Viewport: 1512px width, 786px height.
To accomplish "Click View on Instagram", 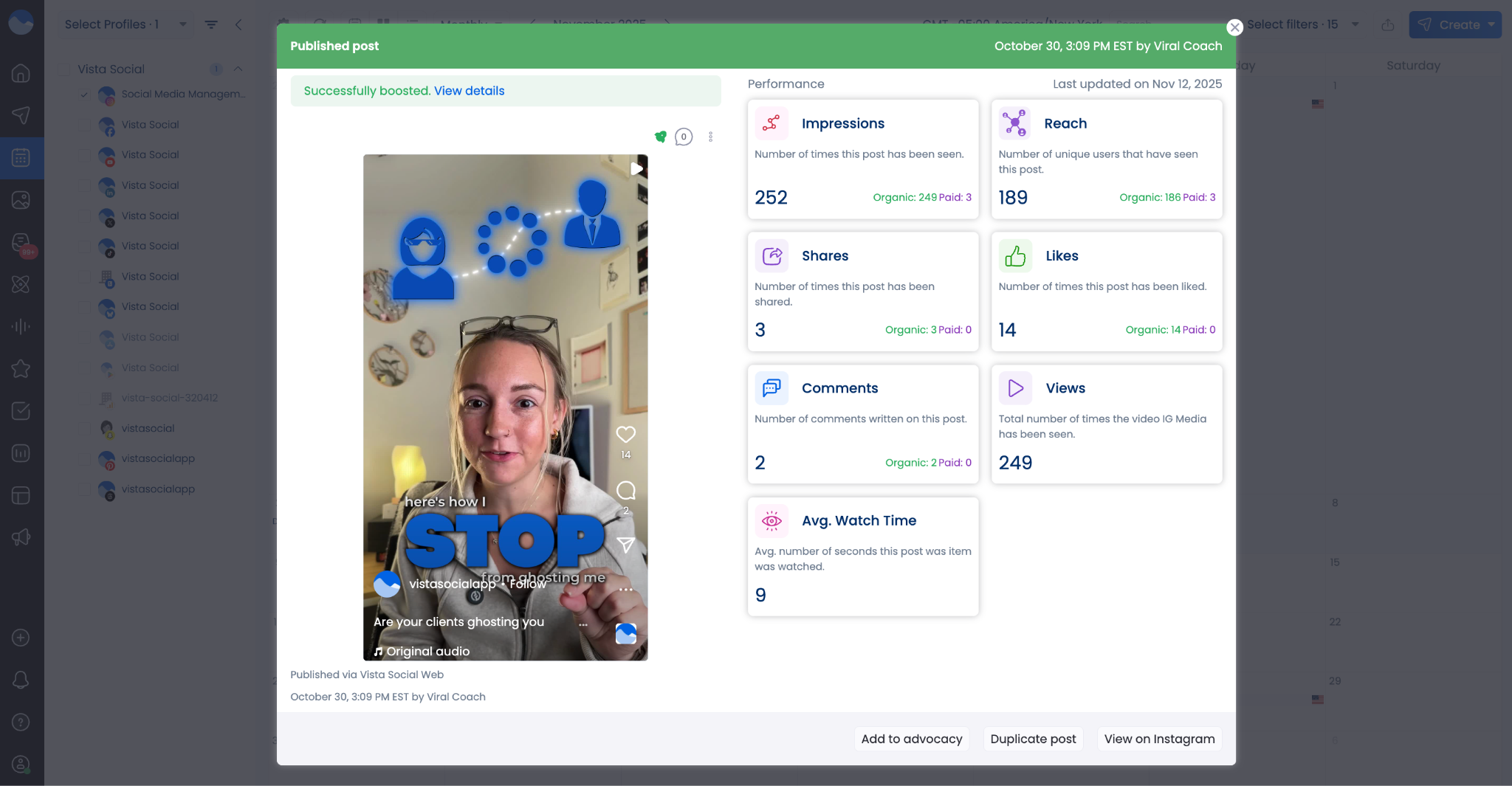I will 1158,739.
